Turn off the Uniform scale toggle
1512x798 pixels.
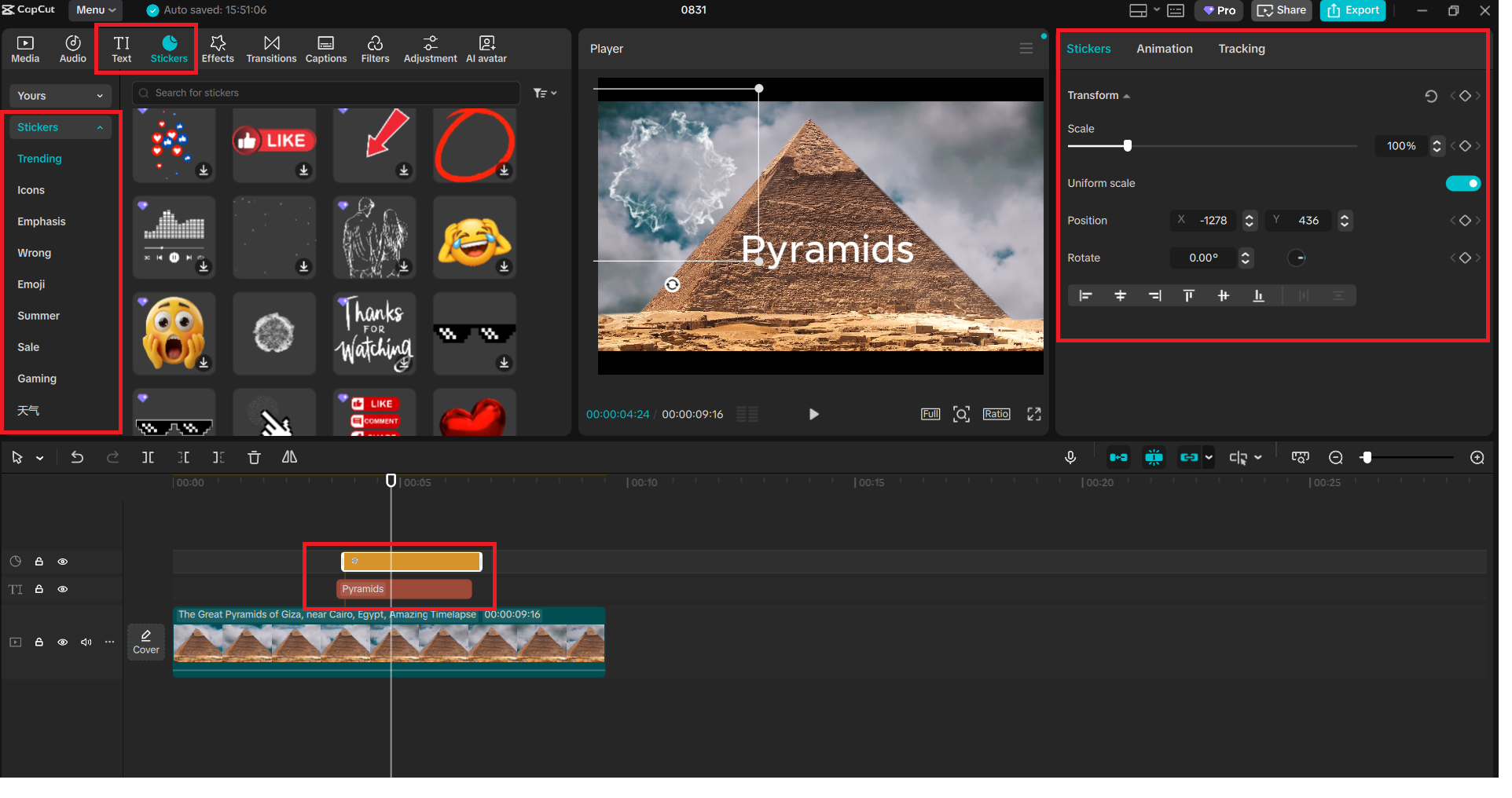pos(1462,184)
